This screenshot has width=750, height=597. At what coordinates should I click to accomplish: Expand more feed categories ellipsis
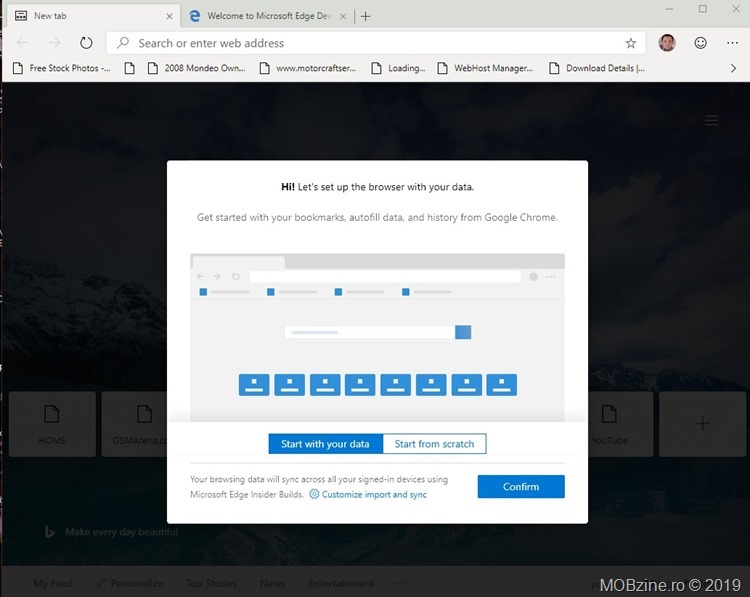coord(400,583)
